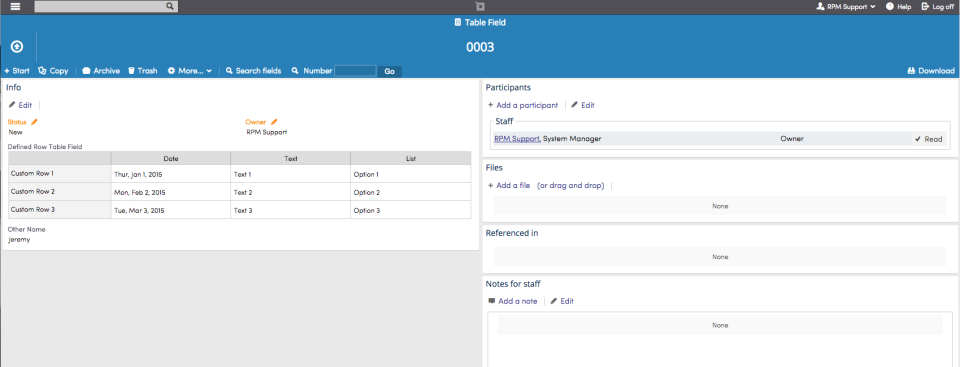Click Add a participant

point(523,105)
